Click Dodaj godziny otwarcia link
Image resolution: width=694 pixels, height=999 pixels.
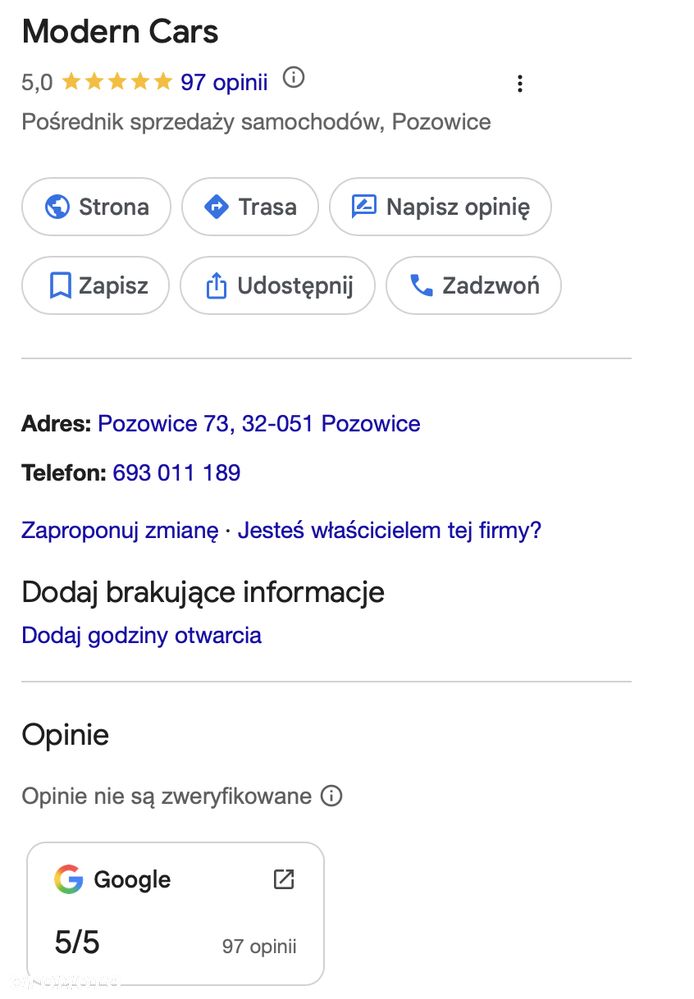(141, 635)
